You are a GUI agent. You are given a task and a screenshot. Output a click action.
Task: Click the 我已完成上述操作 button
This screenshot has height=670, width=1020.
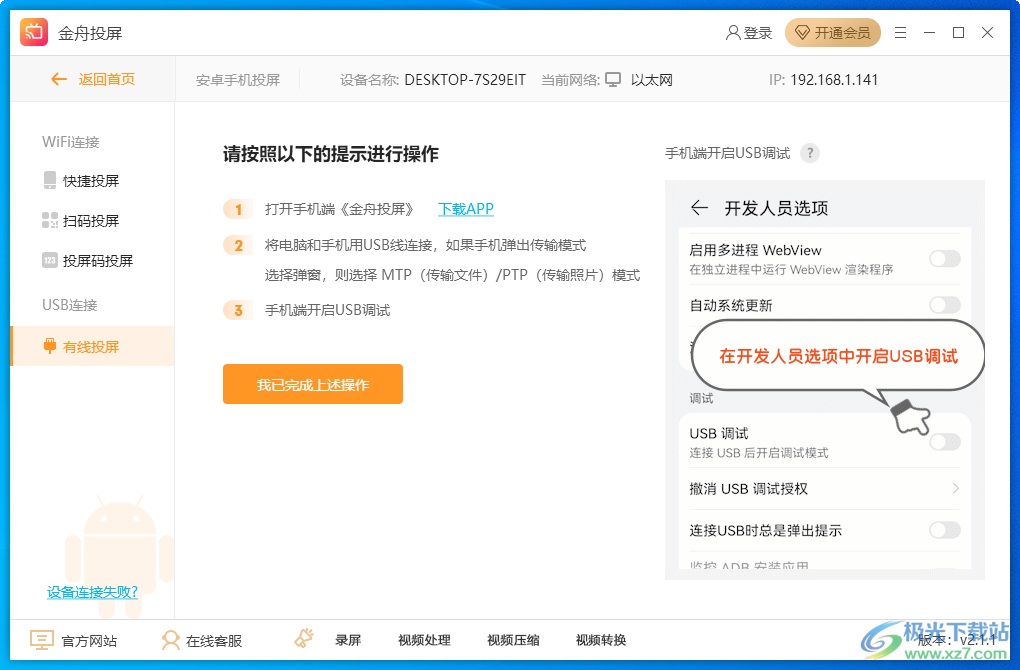[312, 383]
